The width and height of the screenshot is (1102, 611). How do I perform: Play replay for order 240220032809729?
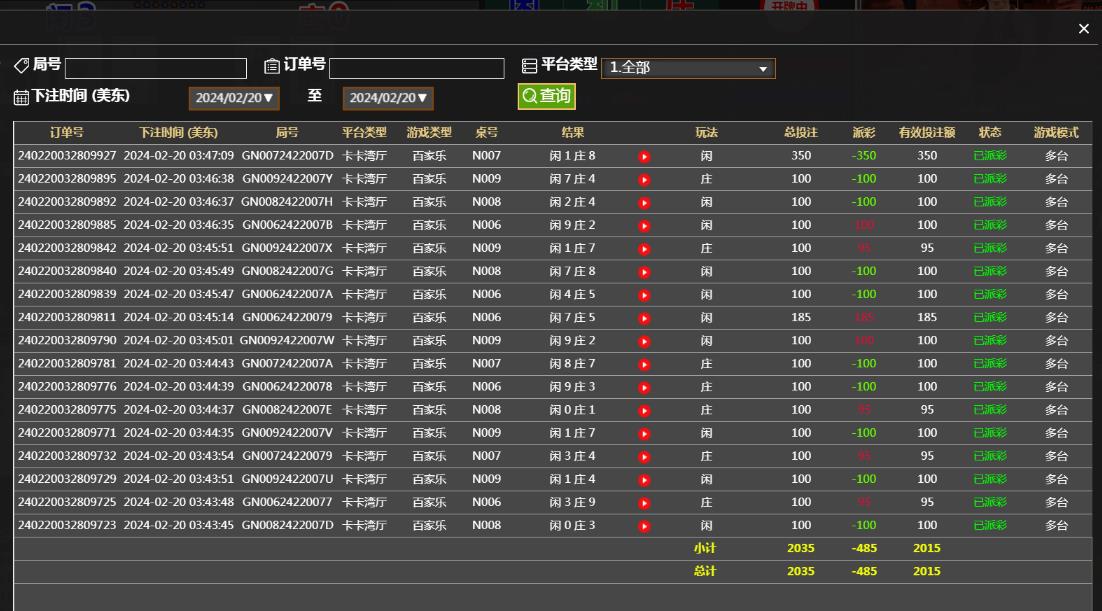click(644, 480)
